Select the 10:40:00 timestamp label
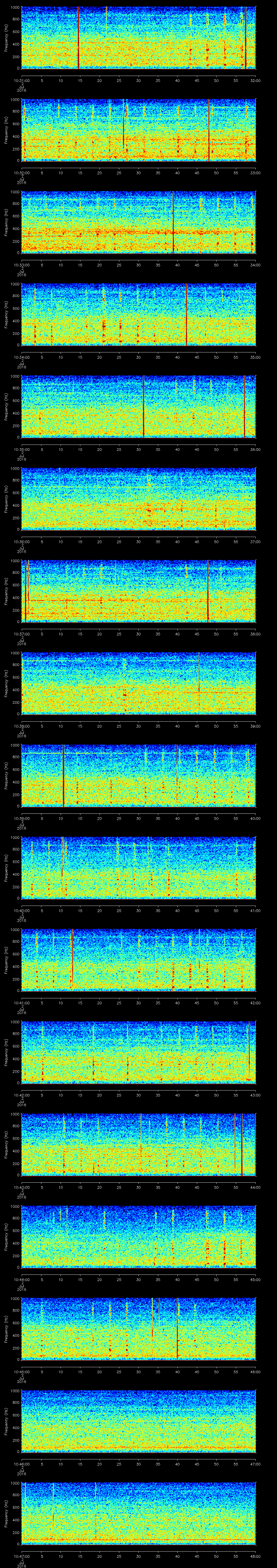Screen dimensions: 277x1568 click(x=22, y=910)
